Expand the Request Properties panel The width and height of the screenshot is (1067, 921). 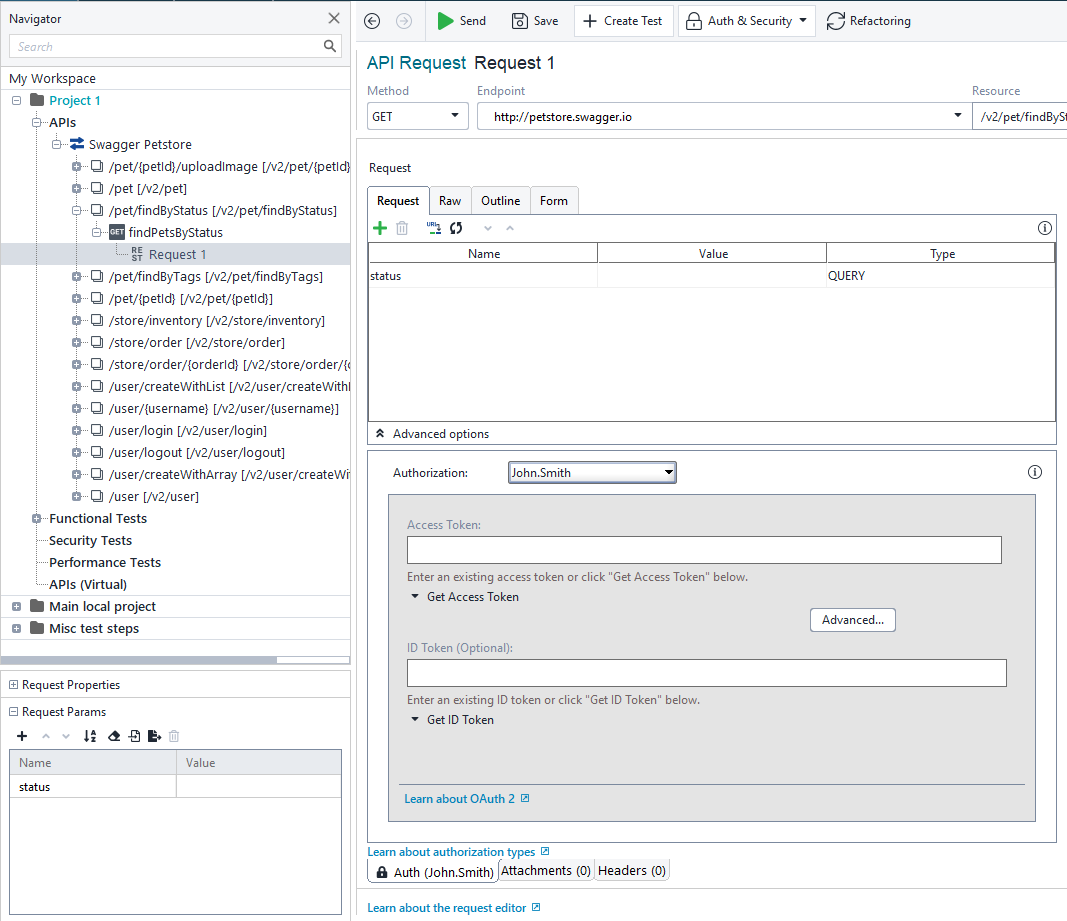tap(14, 685)
